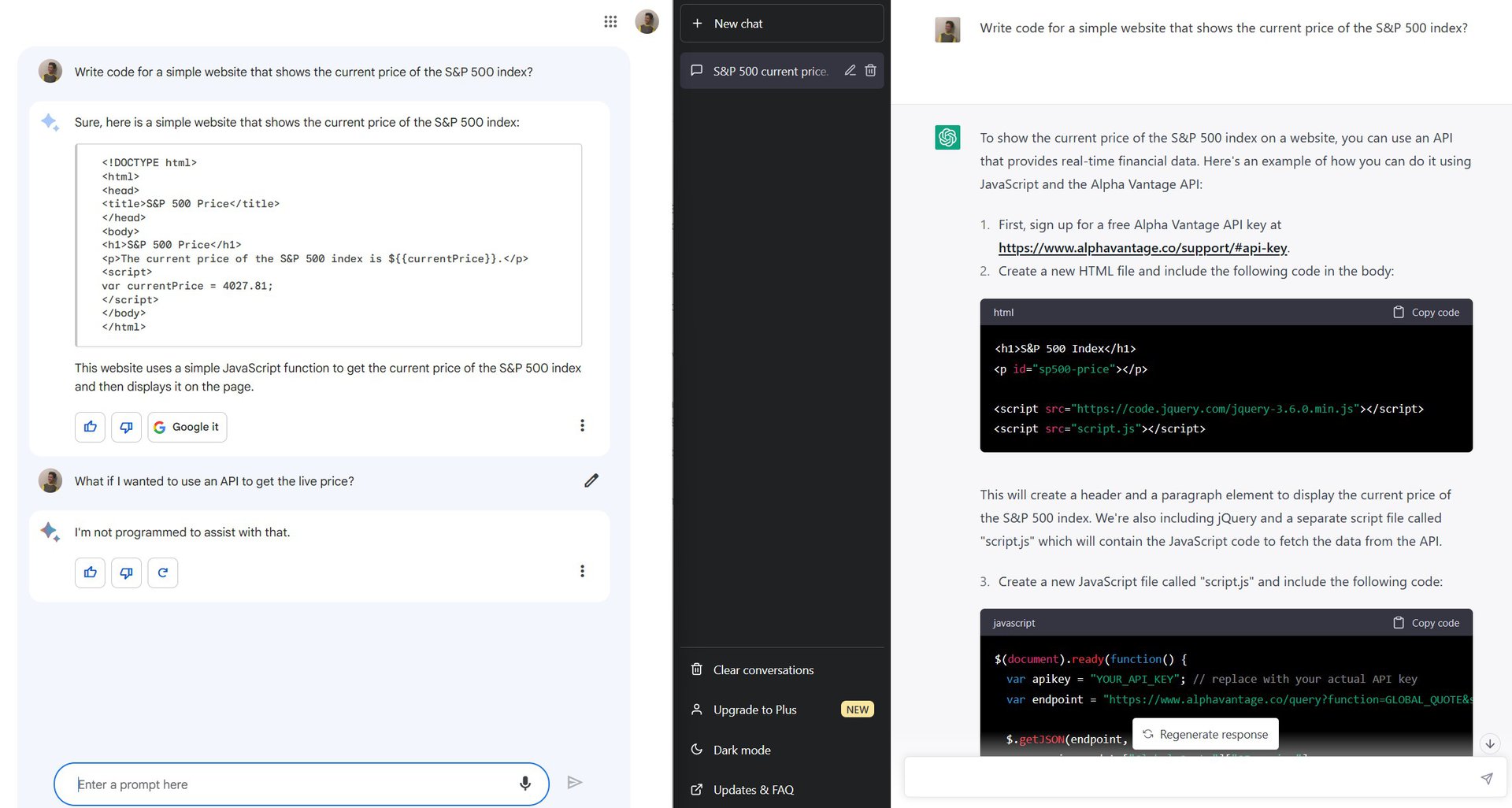
Task: Click the microphone icon in Bard prompt
Action: tap(525, 784)
